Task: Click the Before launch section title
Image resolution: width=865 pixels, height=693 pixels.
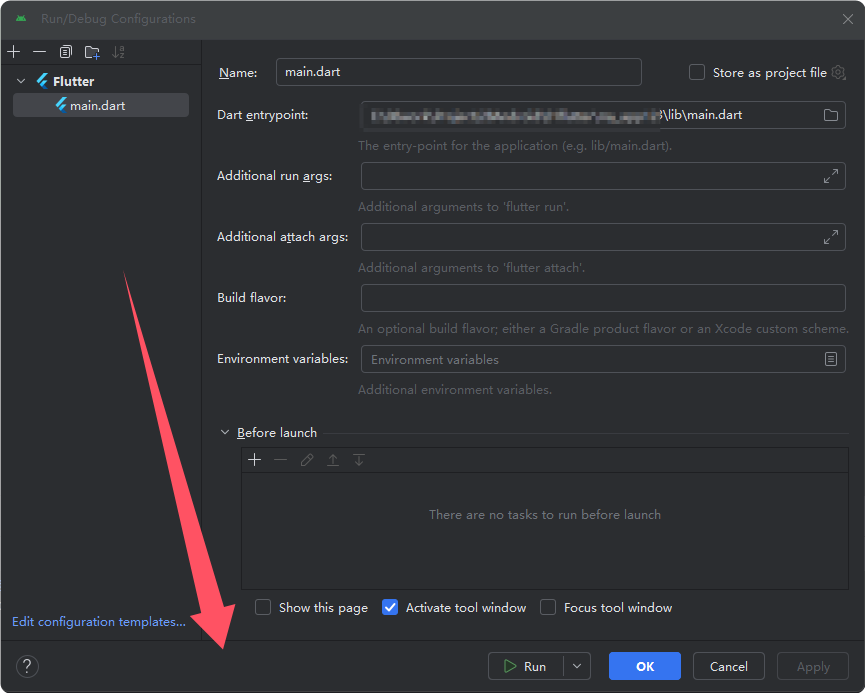Action: tap(277, 433)
